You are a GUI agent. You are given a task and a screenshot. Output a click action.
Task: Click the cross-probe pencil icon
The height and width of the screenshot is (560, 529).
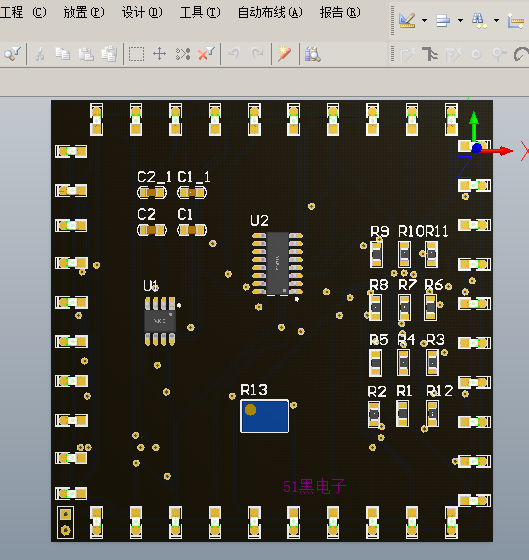click(x=284, y=54)
